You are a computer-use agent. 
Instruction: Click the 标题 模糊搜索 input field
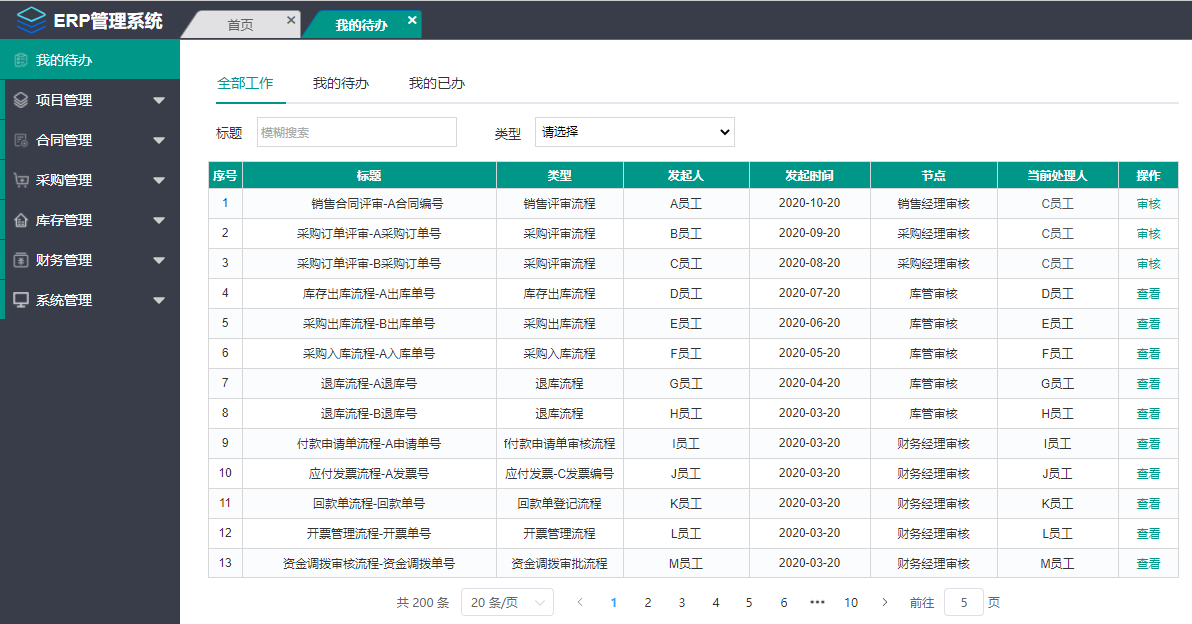click(357, 132)
